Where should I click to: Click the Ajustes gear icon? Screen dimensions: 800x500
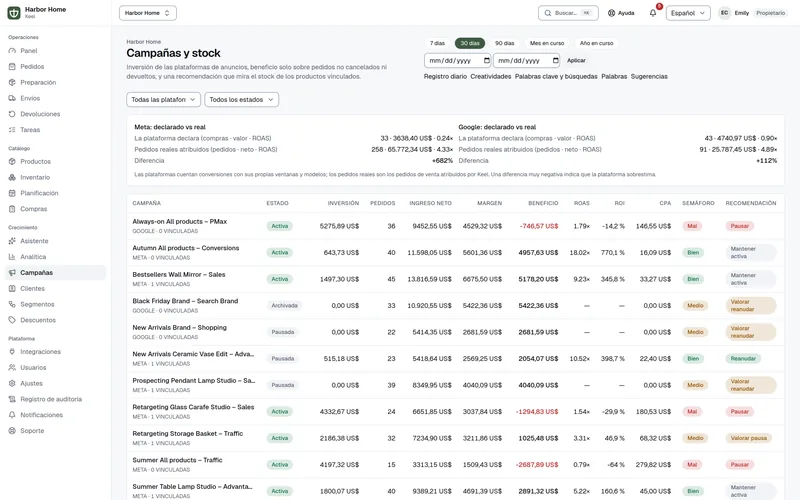(12, 383)
